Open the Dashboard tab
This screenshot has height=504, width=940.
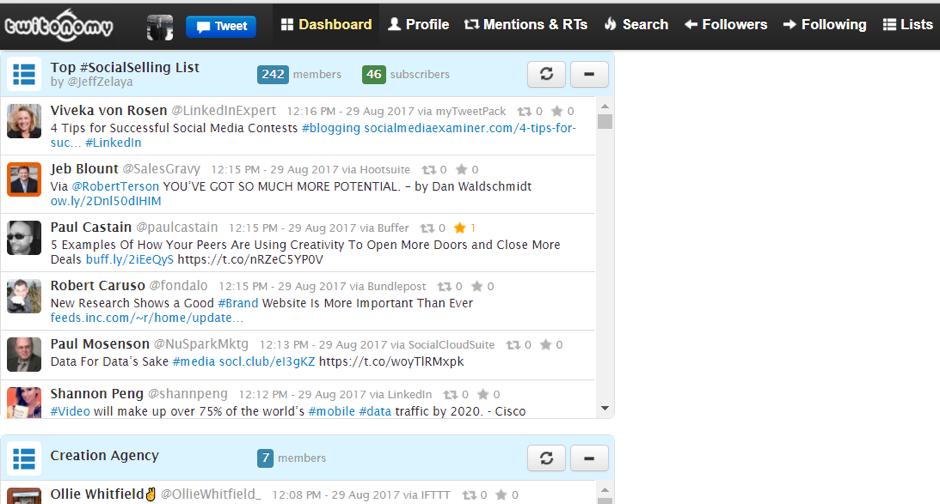pyautogui.click(x=326, y=25)
